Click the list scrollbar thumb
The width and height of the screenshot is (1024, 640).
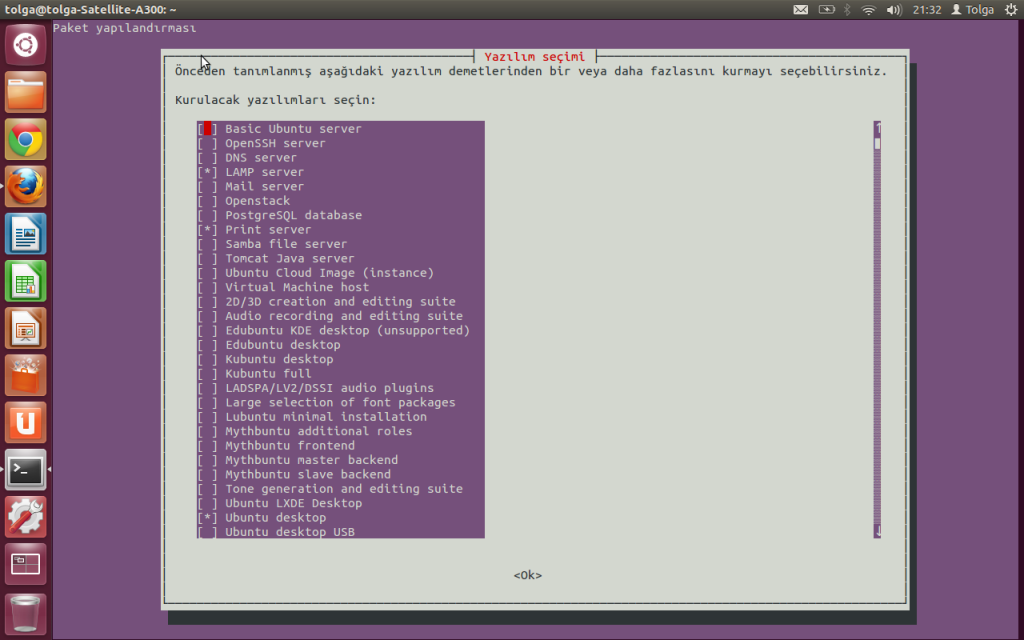point(878,143)
